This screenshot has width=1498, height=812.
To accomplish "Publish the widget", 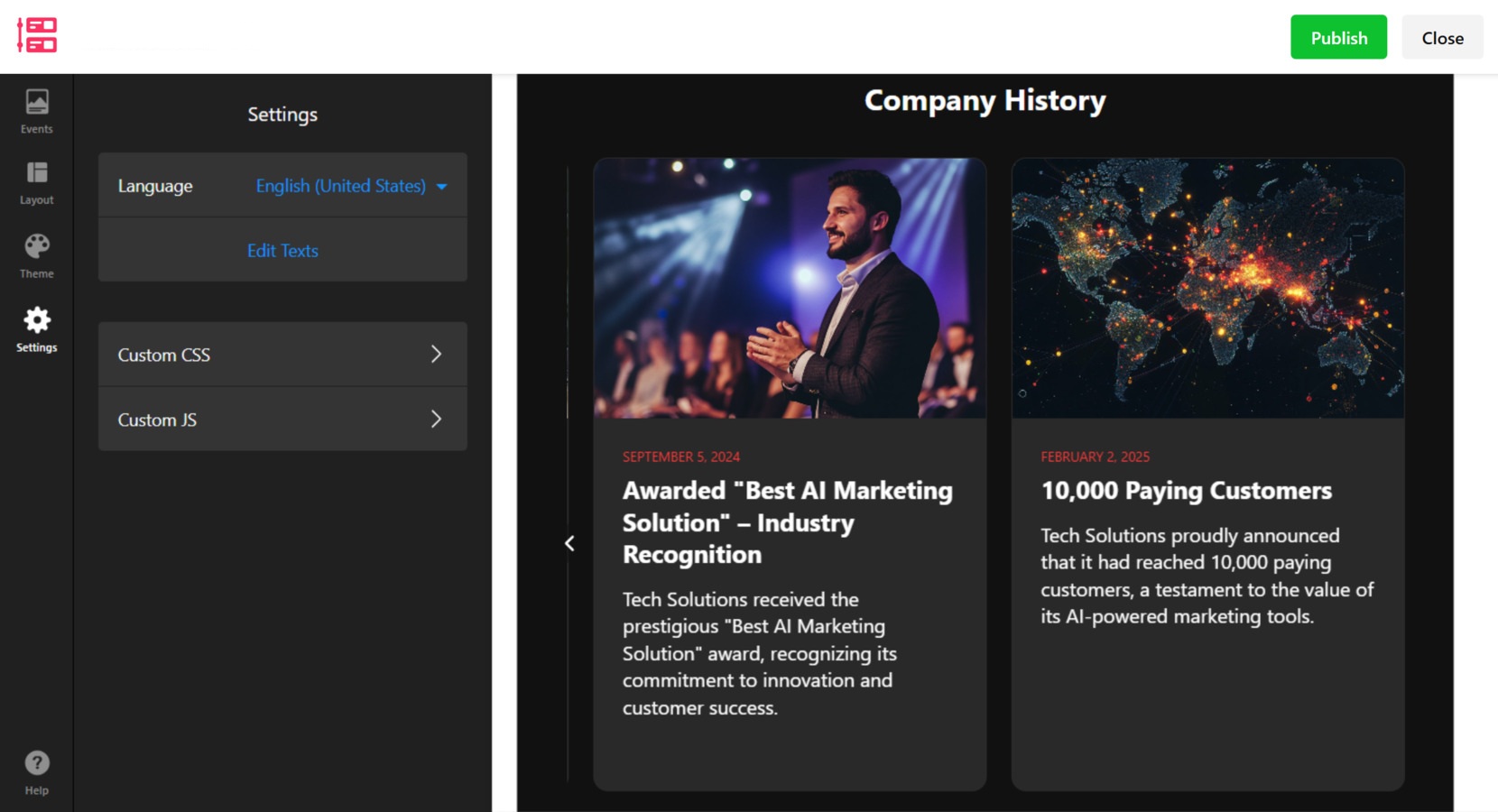I will coord(1338,38).
